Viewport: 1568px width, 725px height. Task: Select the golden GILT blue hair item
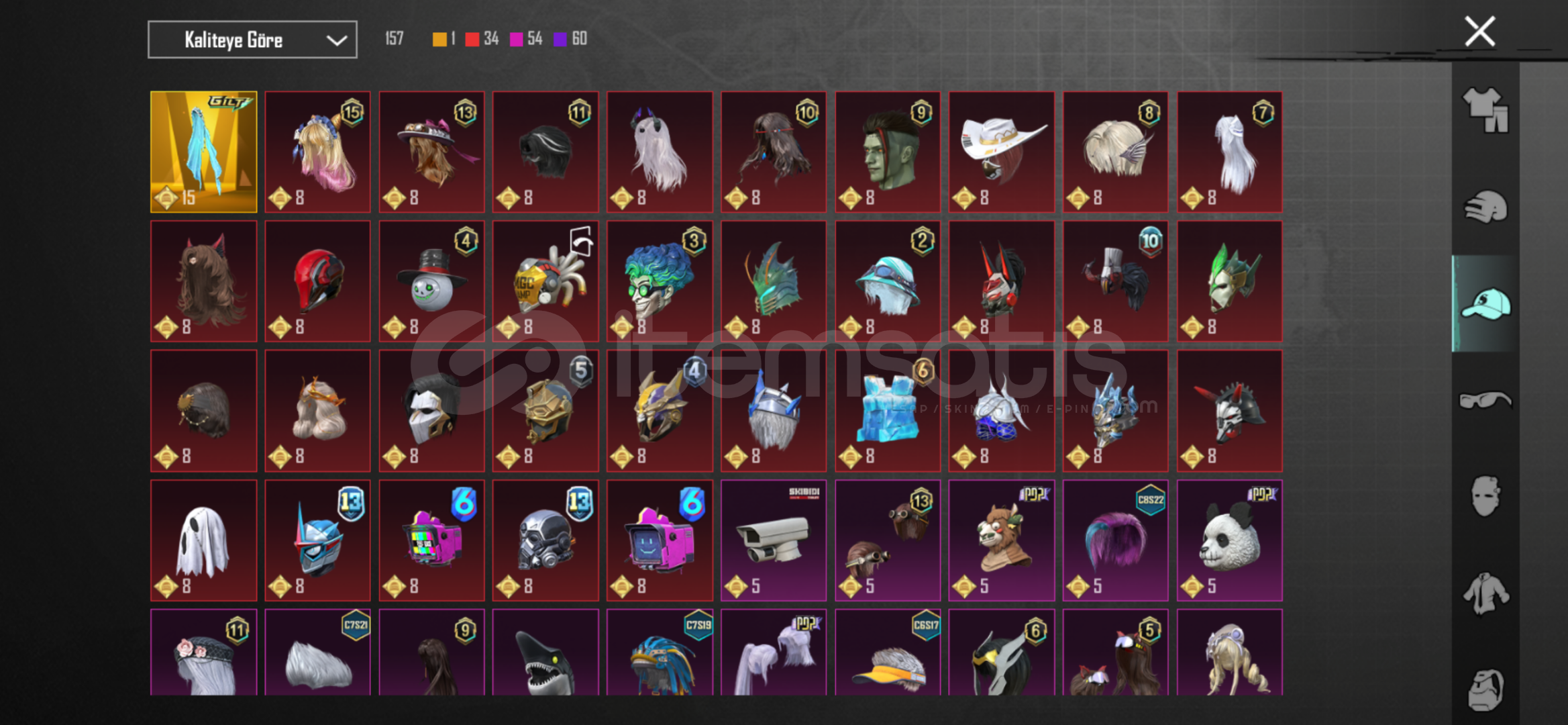203,152
